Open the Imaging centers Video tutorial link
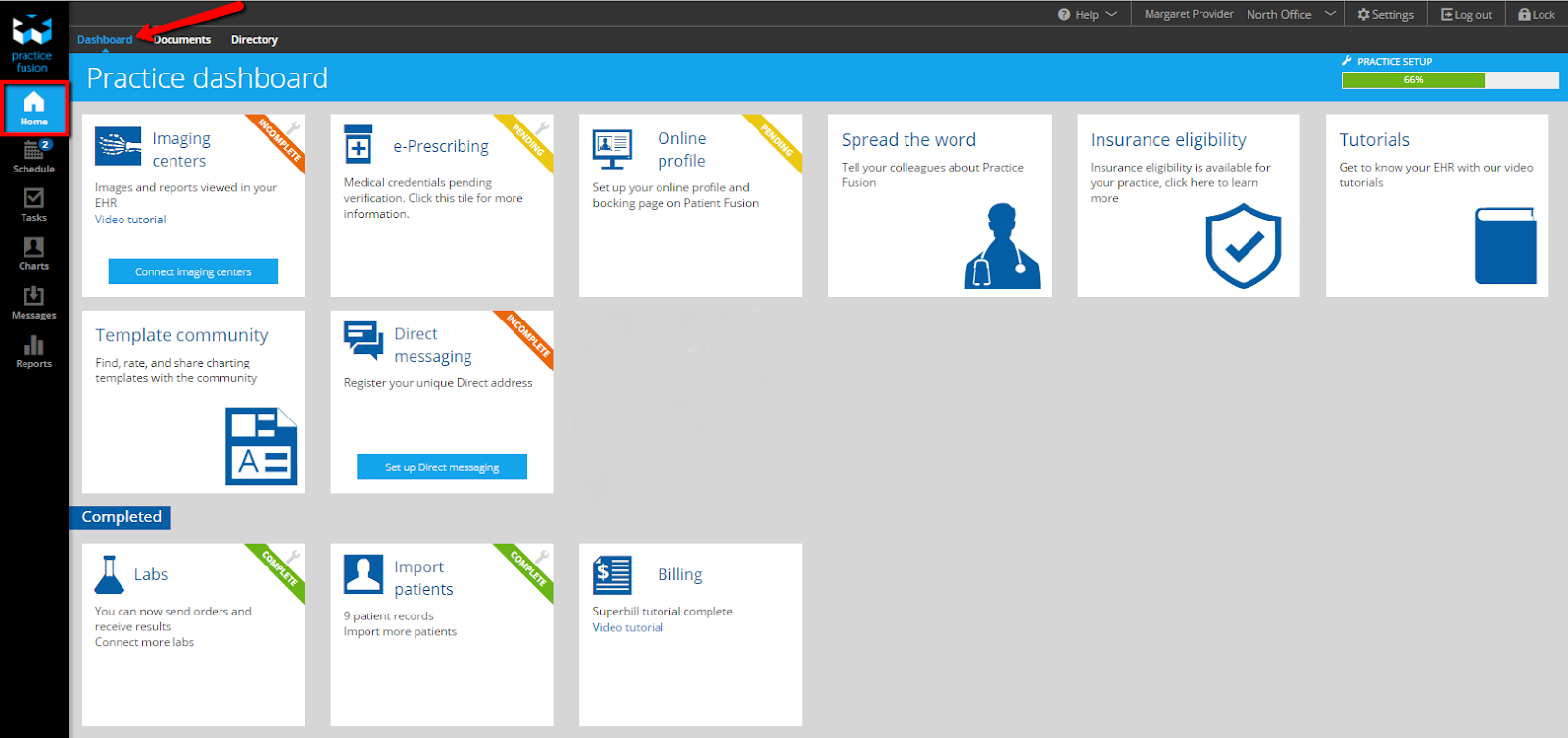The height and width of the screenshot is (738, 1568). click(130, 220)
